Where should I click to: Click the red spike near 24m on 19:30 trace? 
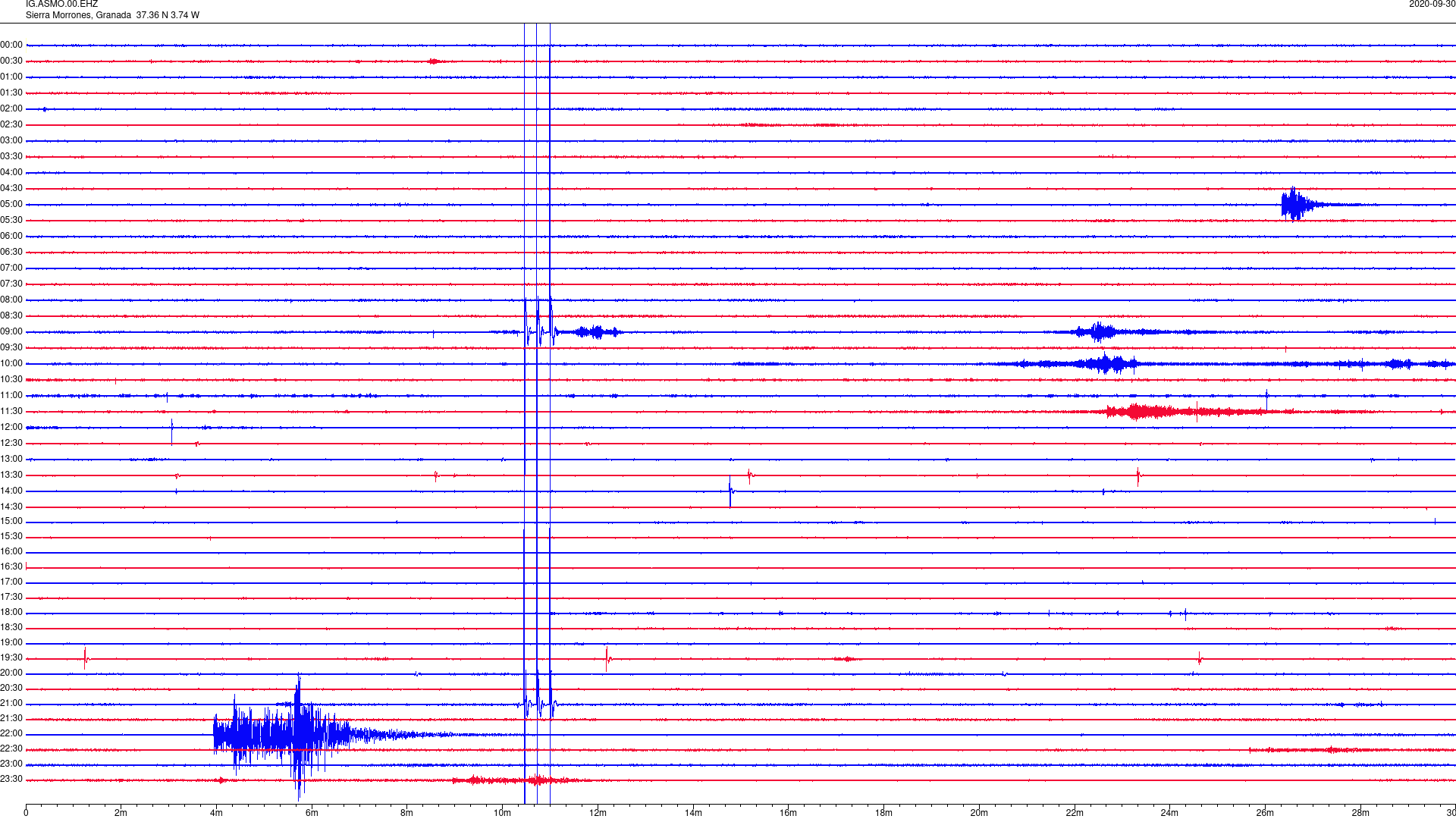tap(1200, 658)
